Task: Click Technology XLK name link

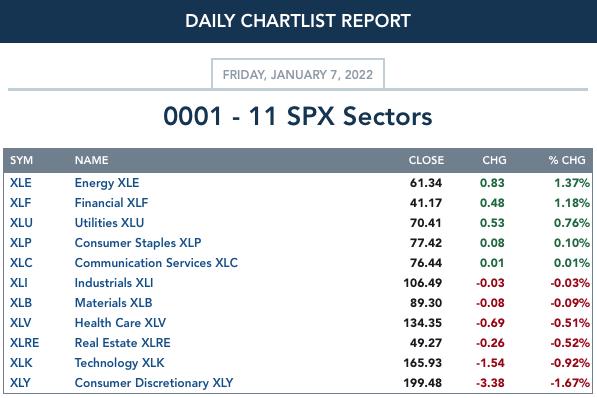Action: (120, 363)
